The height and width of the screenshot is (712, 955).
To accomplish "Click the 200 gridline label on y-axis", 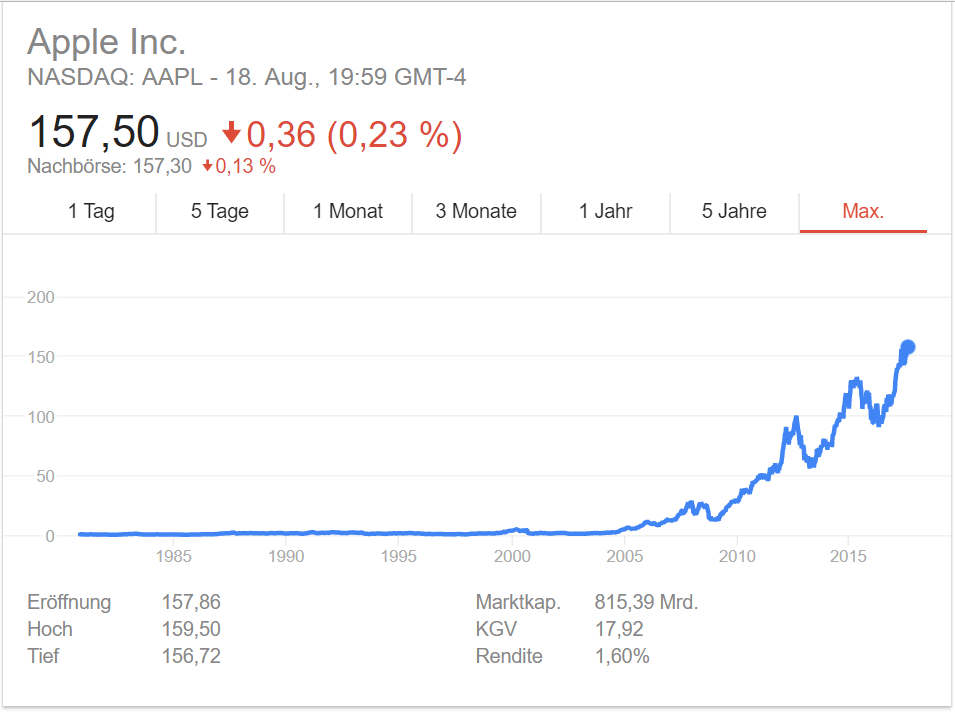I will pos(40,297).
